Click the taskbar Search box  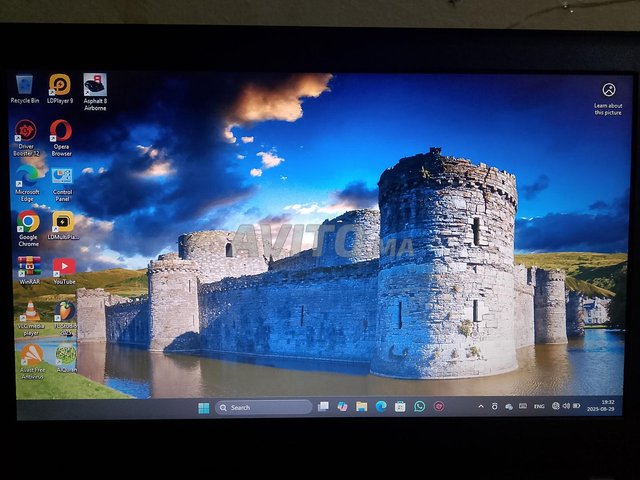click(264, 407)
